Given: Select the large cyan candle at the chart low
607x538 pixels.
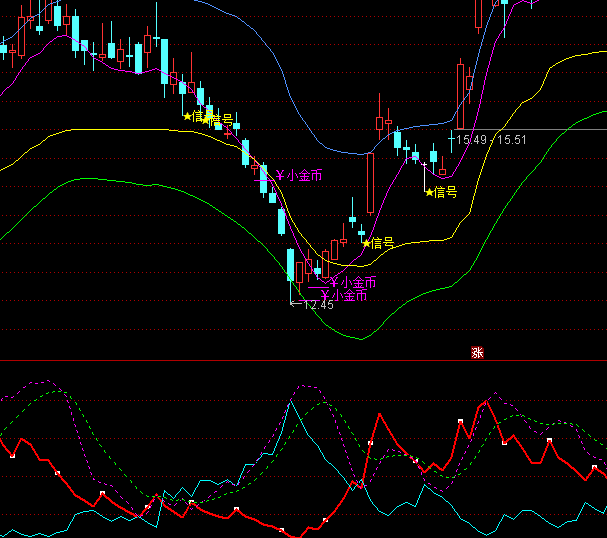Looking at the screenshot, I should tap(291, 266).
